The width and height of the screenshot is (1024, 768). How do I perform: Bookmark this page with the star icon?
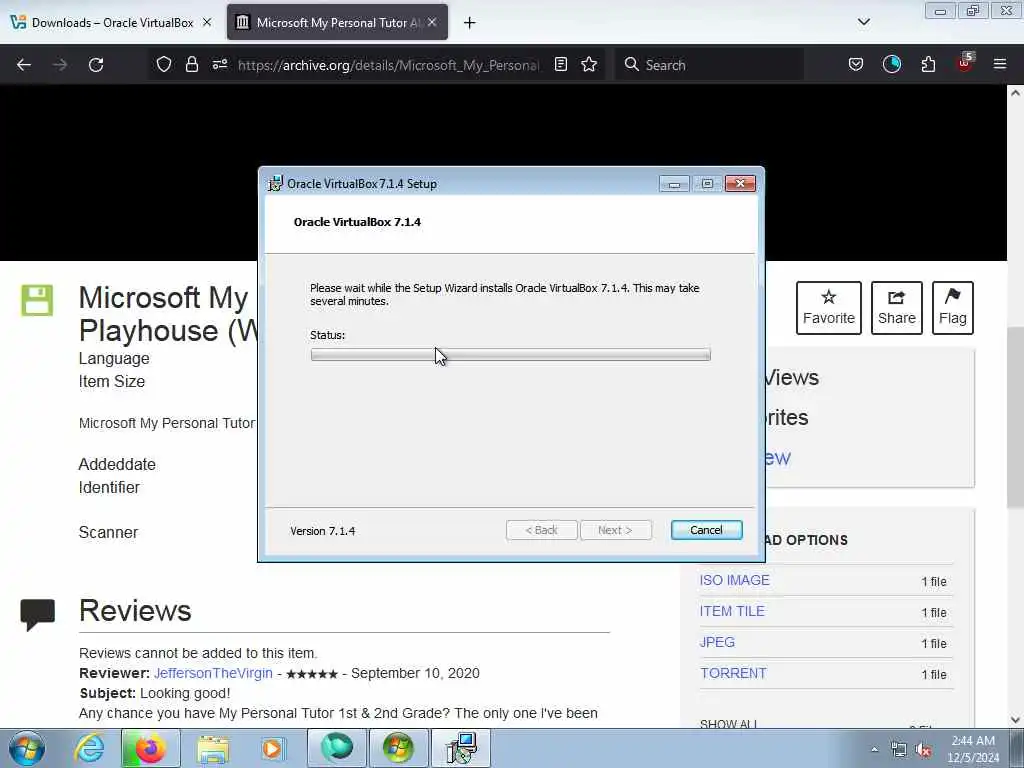[x=589, y=64]
